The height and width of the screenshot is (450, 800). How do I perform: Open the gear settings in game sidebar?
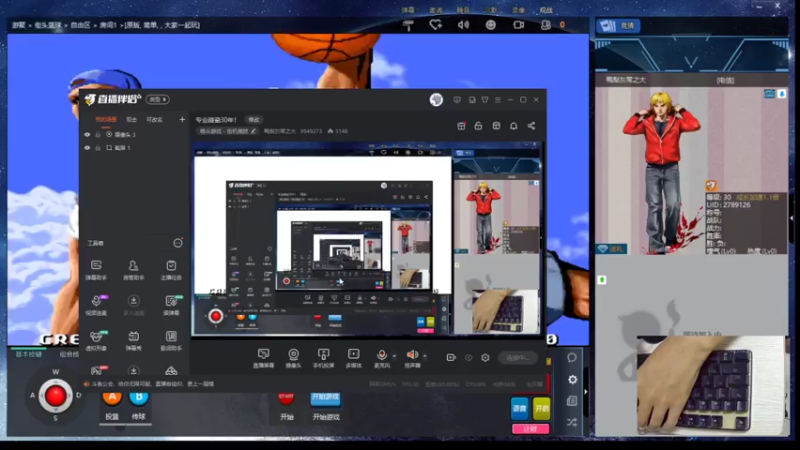(x=572, y=380)
